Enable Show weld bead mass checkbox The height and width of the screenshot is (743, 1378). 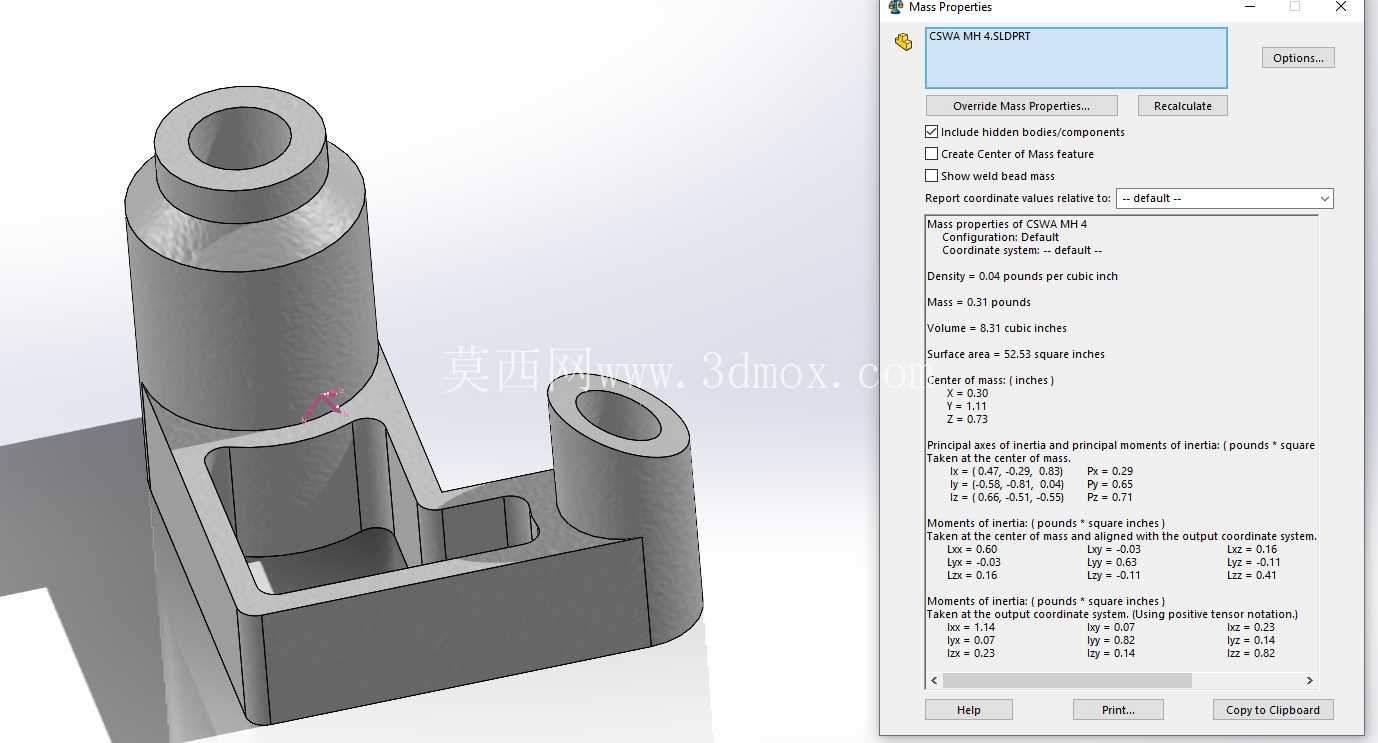[x=931, y=176]
